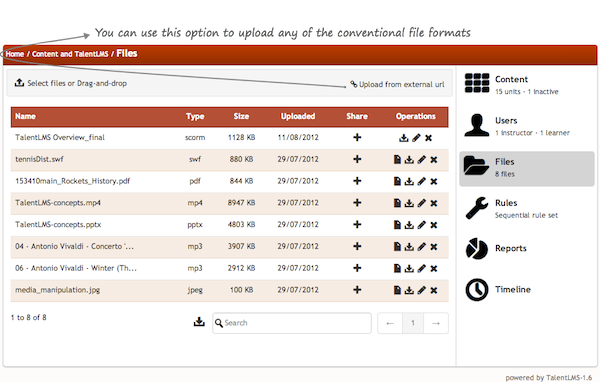
Task: Click the 11/08/2012 upload date
Action: [x=298, y=137]
